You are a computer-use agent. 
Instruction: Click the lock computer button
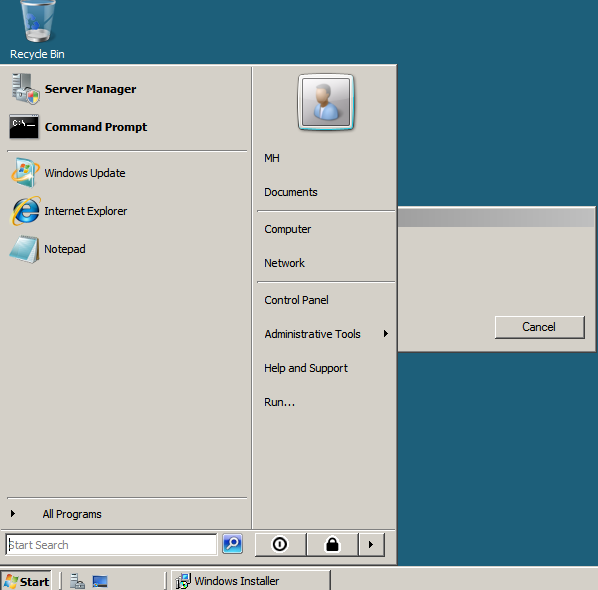pyautogui.click(x=332, y=544)
